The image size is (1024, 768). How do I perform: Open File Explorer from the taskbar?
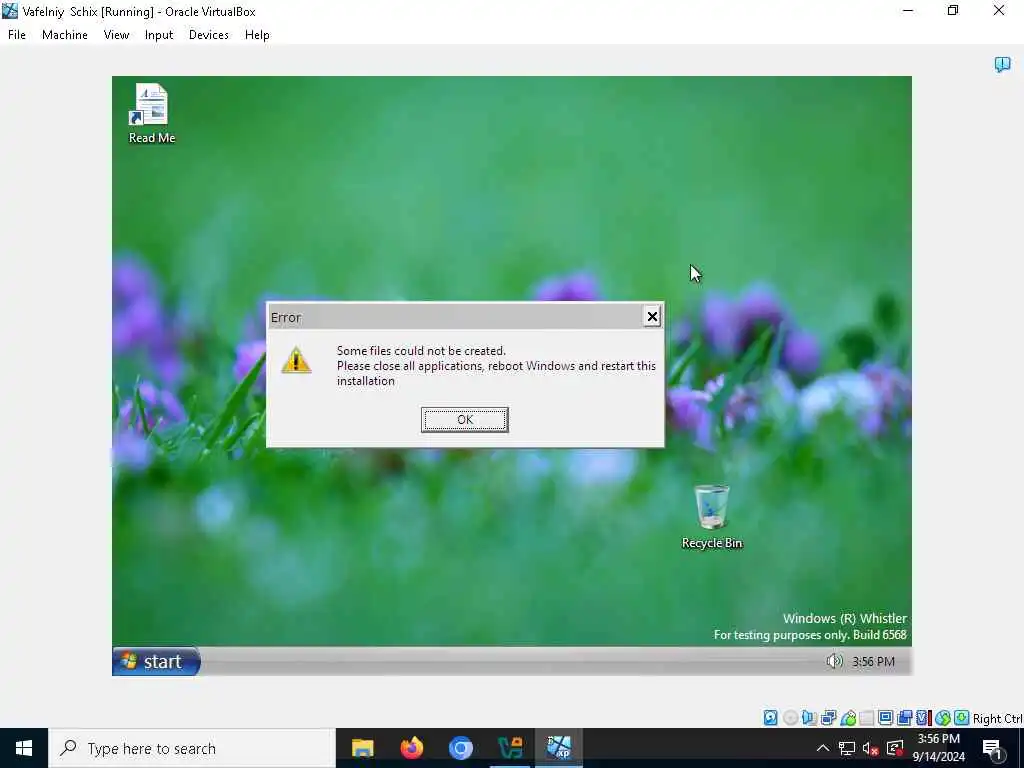pos(362,748)
